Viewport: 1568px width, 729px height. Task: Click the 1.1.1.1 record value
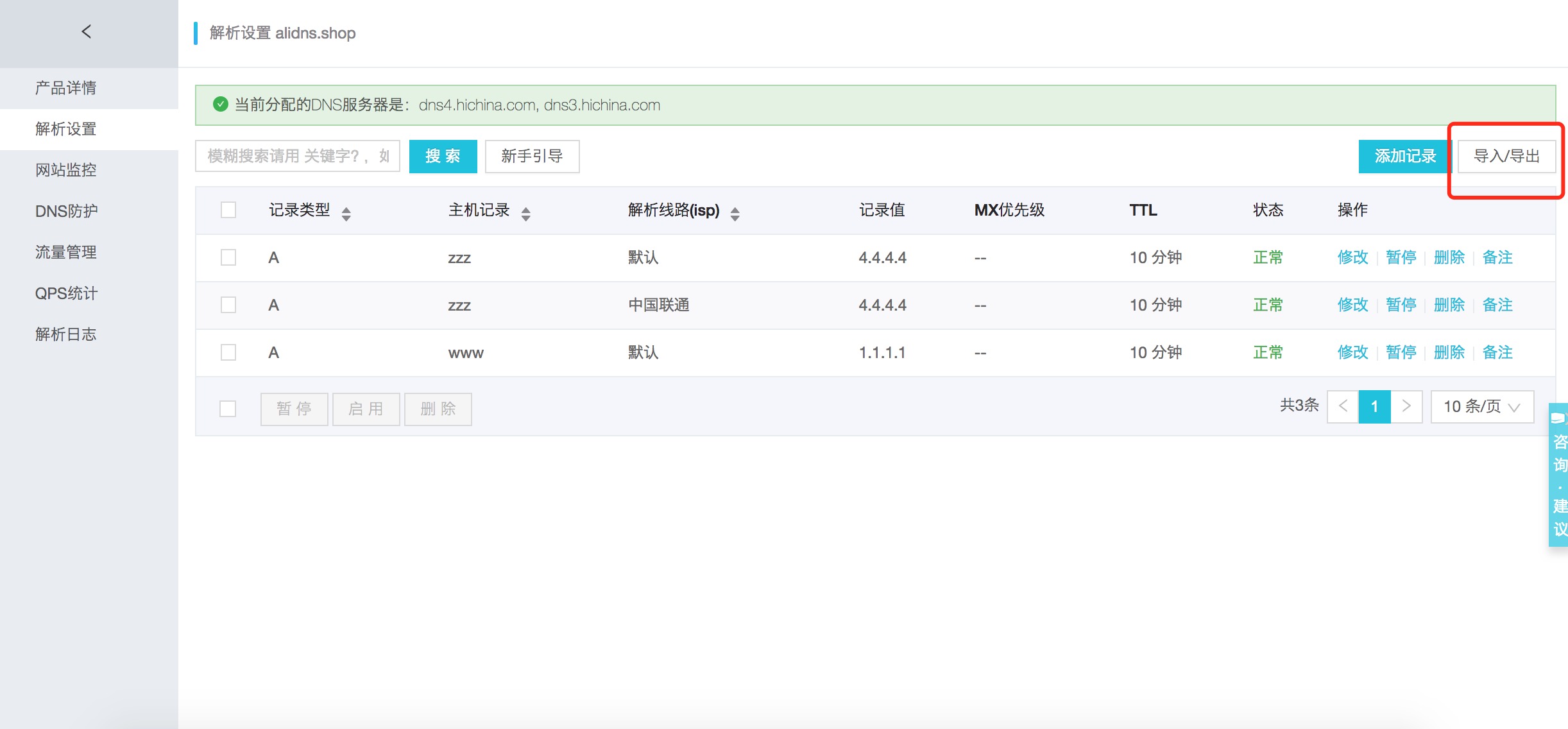(882, 352)
